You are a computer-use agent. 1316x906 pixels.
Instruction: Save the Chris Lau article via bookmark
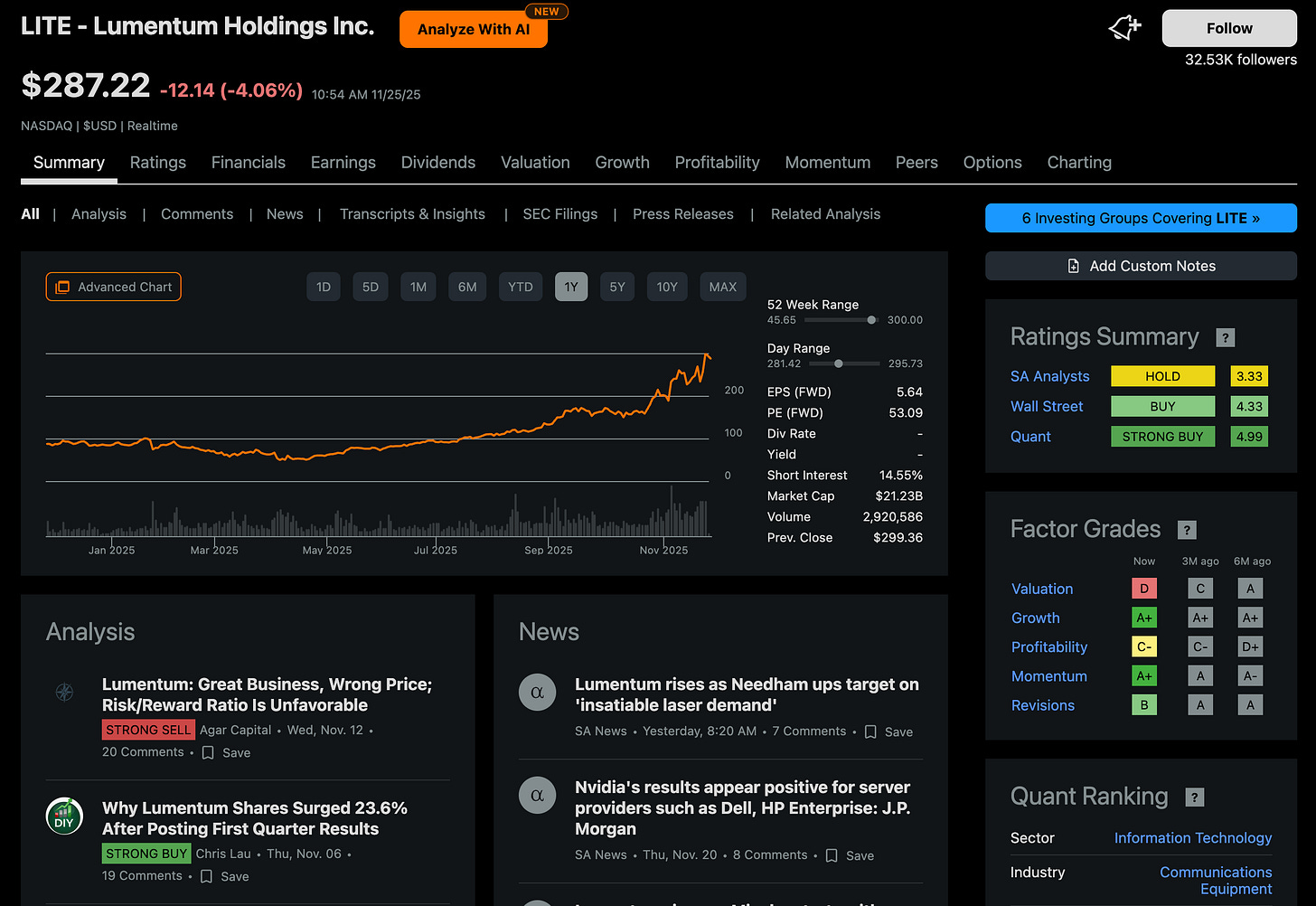click(224, 876)
